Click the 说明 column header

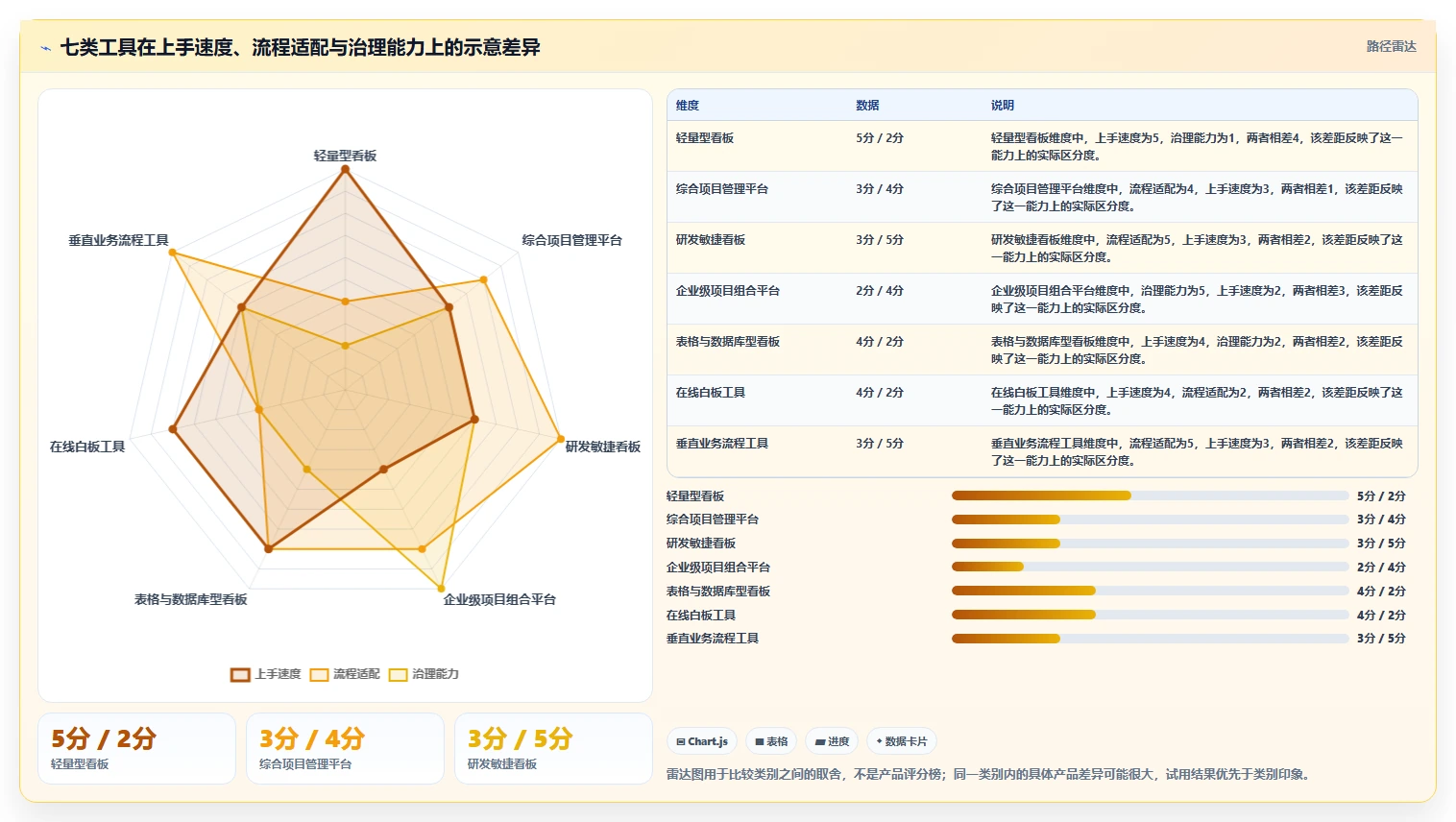tap(1003, 106)
